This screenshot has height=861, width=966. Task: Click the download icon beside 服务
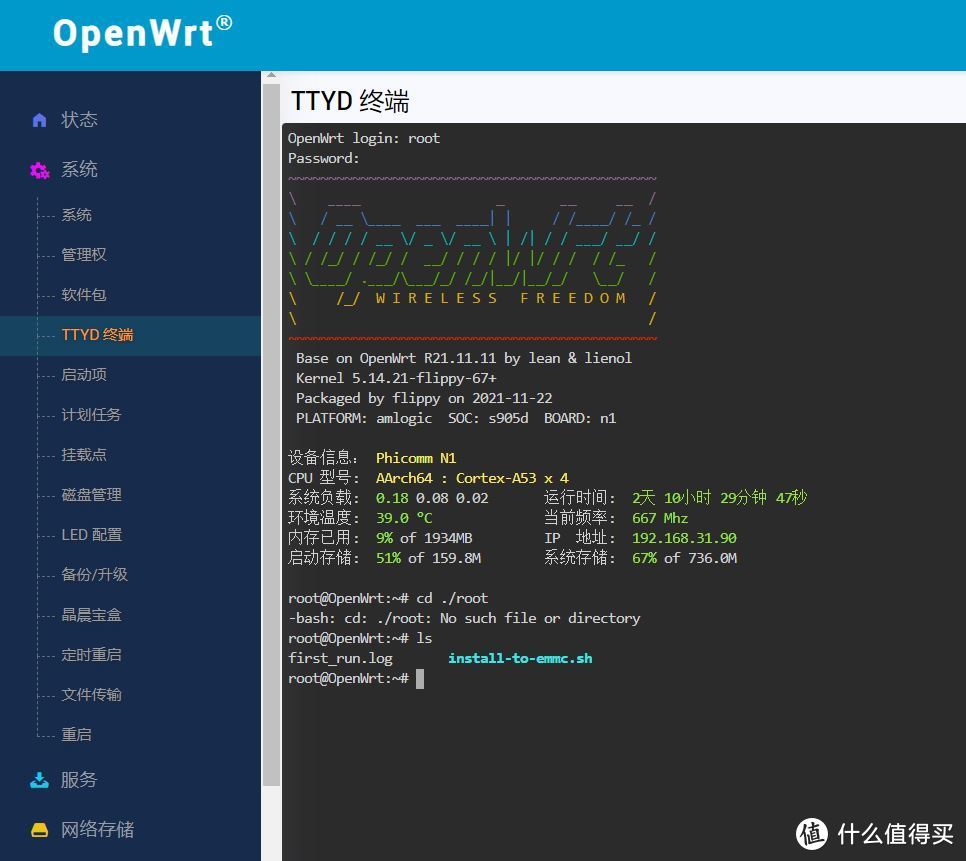(40, 780)
